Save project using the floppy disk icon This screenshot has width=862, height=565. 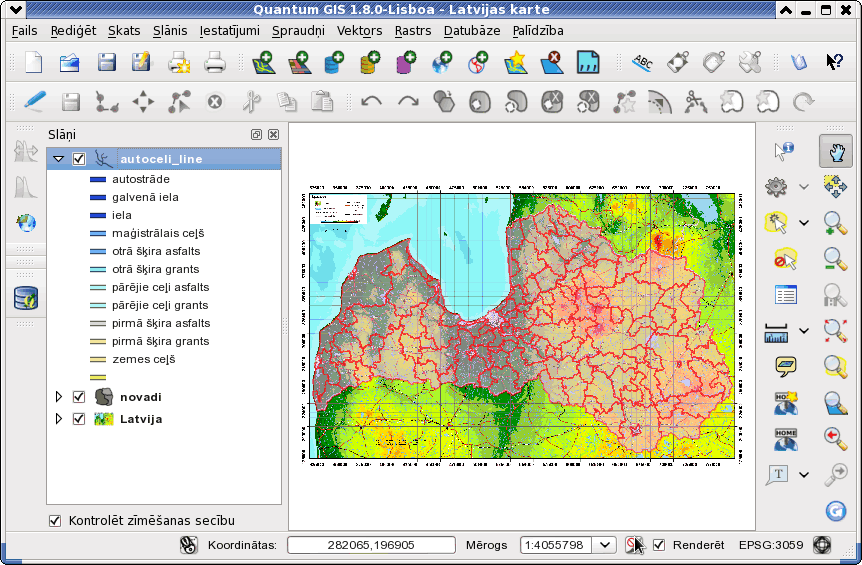[x=107, y=62]
